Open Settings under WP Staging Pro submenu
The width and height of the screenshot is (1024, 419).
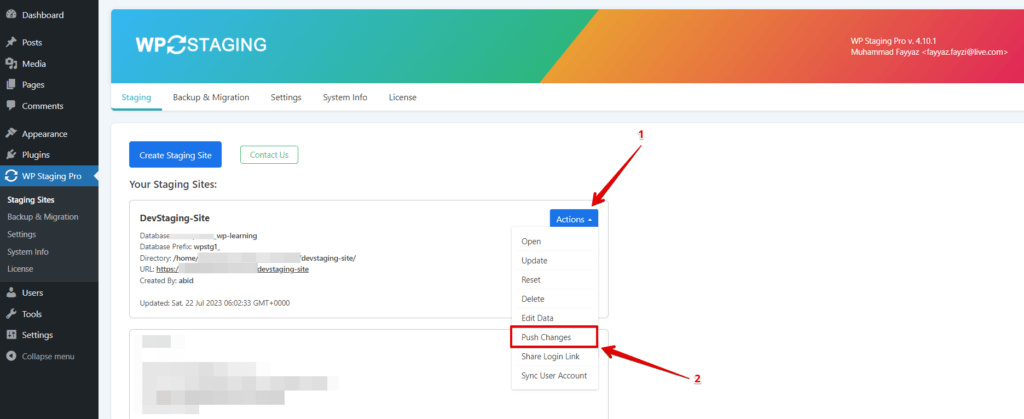[x=22, y=234]
